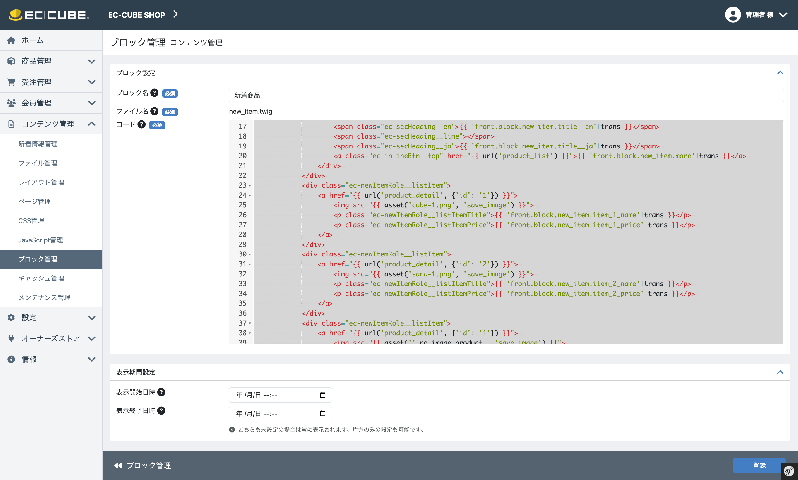Fold code at line 31 arrow
This screenshot has width=798, height=480.
tap(249, 264)
